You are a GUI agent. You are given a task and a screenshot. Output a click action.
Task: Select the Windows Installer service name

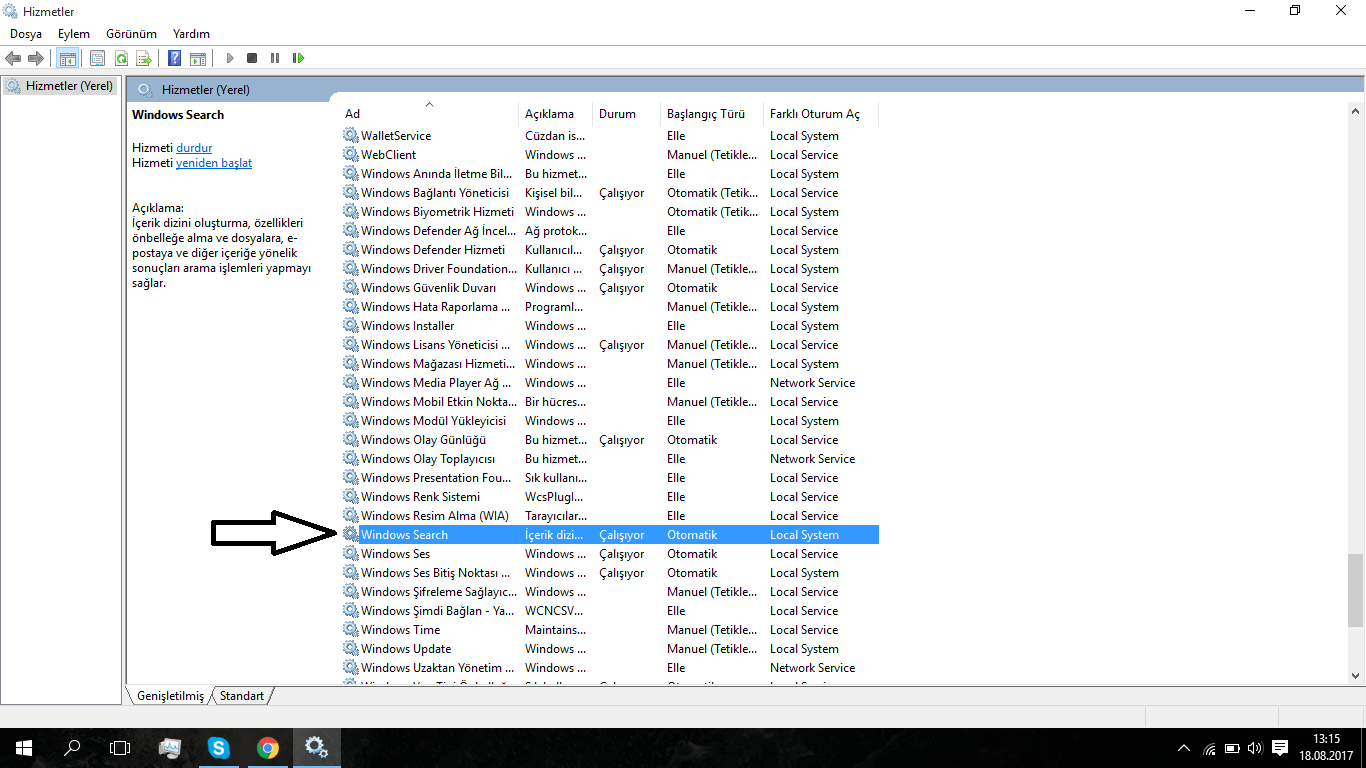[x=408, y=326]
